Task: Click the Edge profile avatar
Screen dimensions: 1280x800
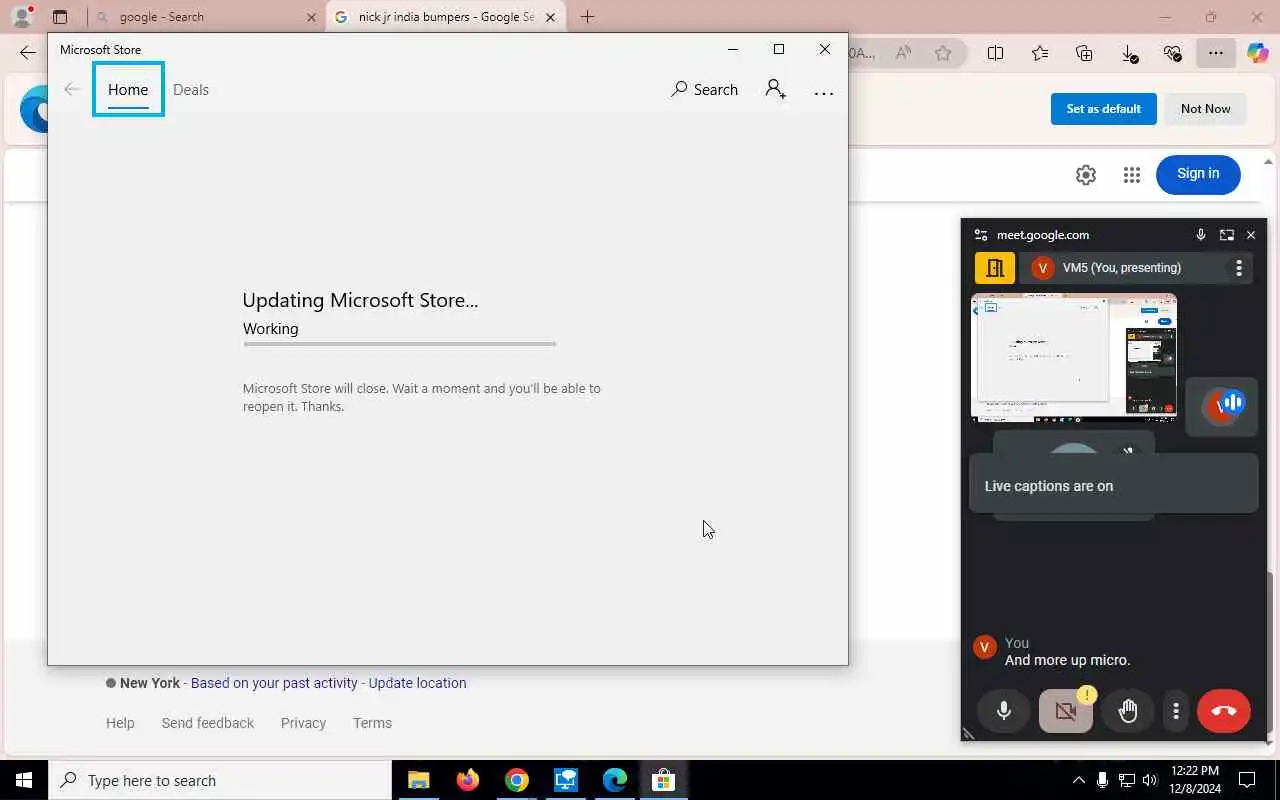Action: click(x=22, y=17)
